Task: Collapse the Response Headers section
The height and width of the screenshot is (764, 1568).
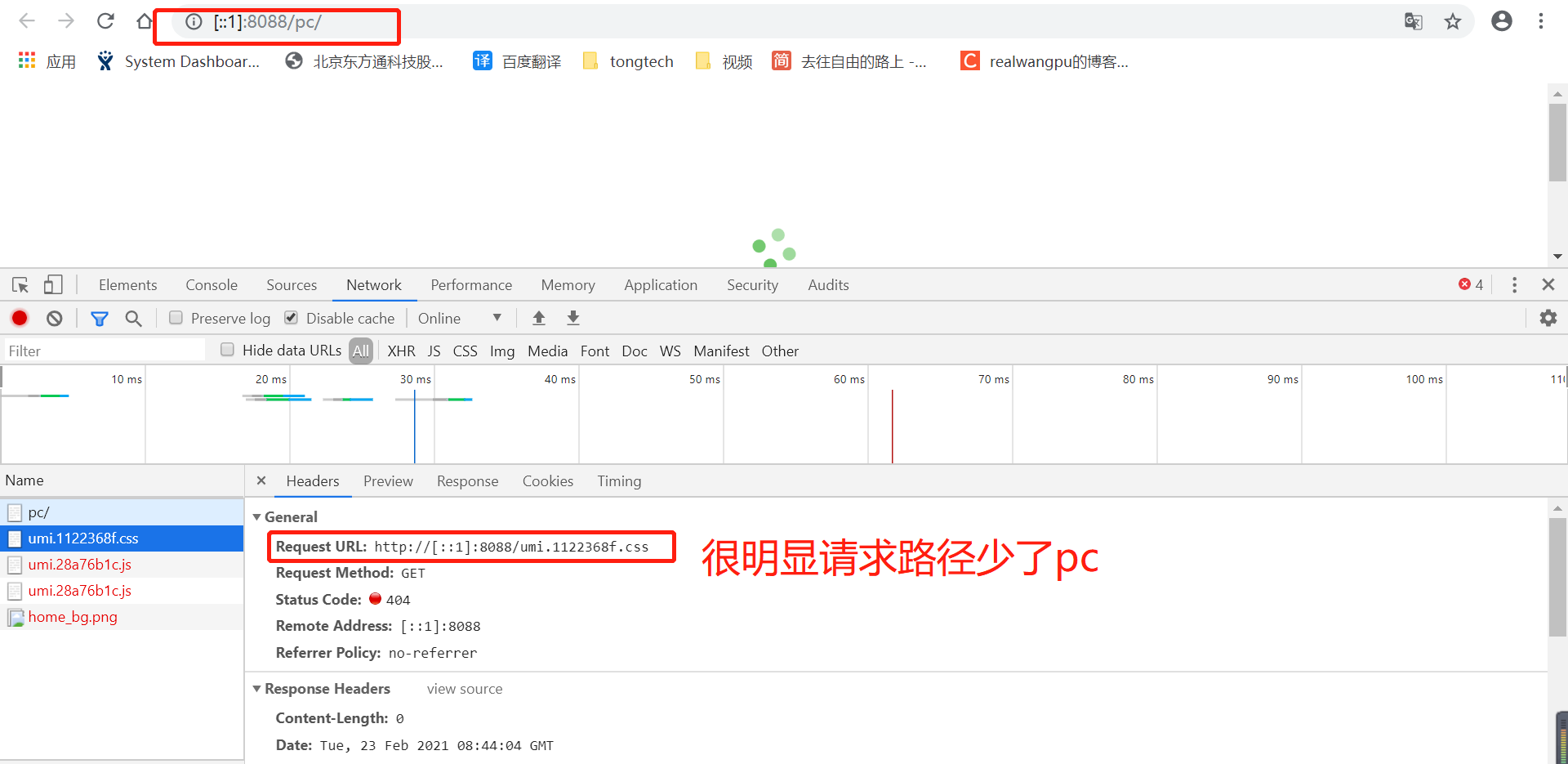Action: coord(256,689)
